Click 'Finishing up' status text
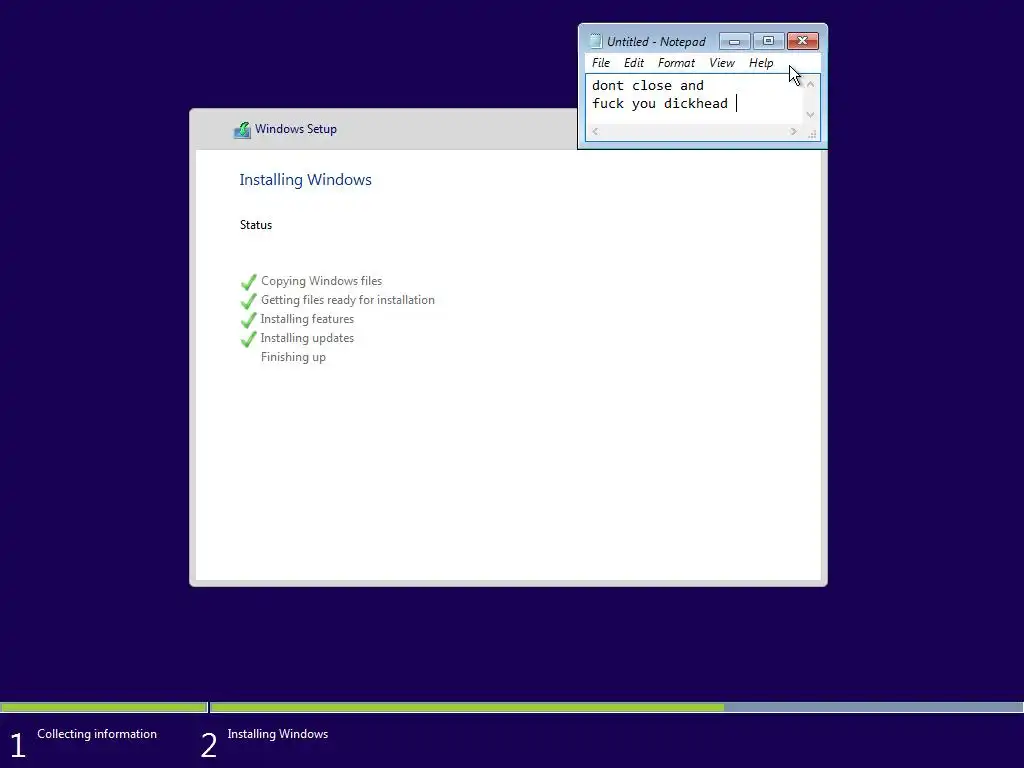Screen dimensions: 1024x768 [x=293, y=357]
